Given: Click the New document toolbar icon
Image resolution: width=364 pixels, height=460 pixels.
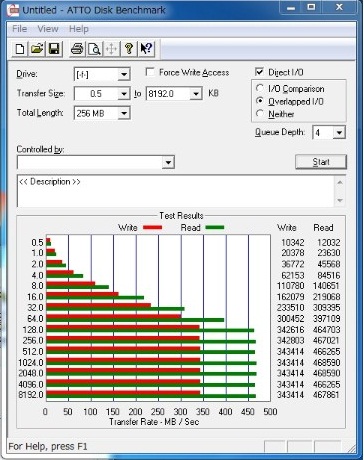Looking at the screenshot, I should (20, 49).
